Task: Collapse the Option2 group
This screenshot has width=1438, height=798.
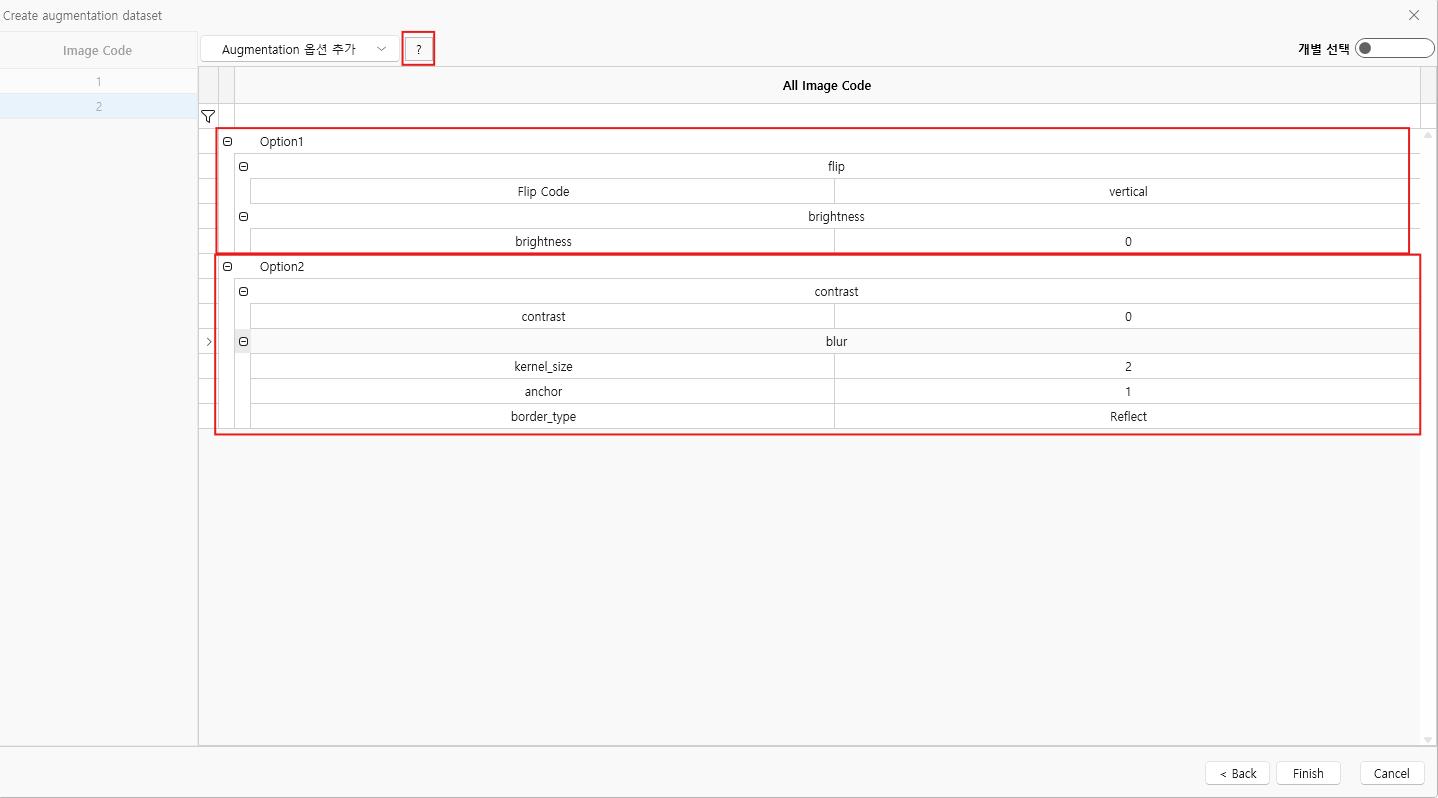Action: click(x=227, y=267)
